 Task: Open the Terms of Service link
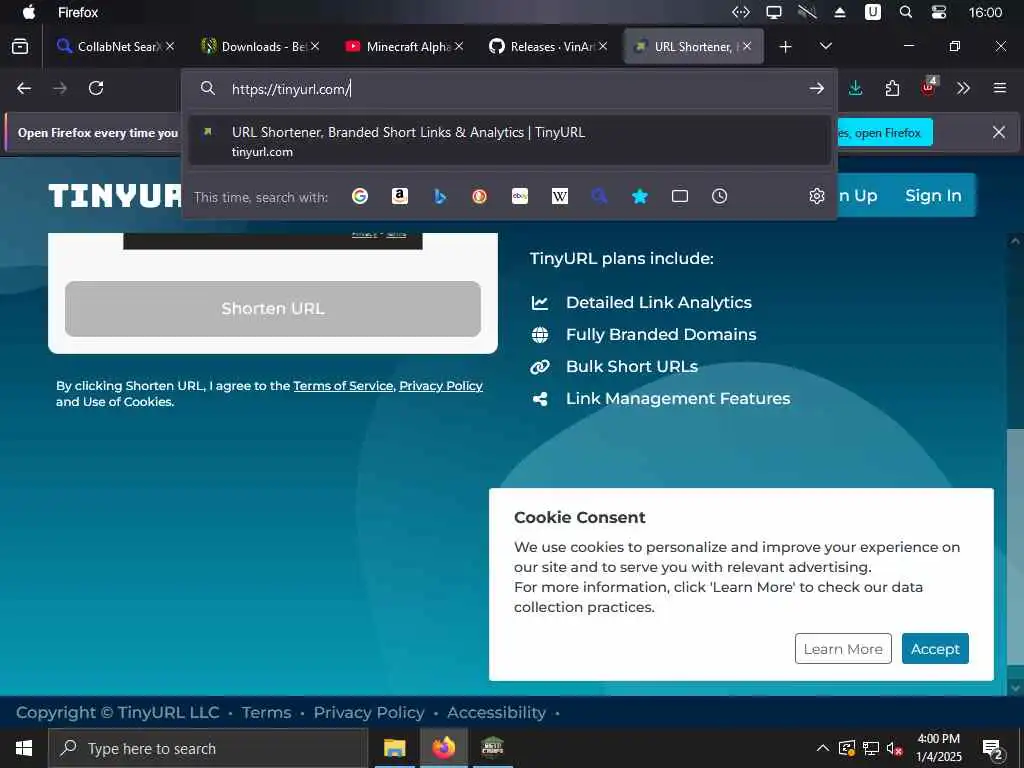pyautogui.click(x=344, y=386)
